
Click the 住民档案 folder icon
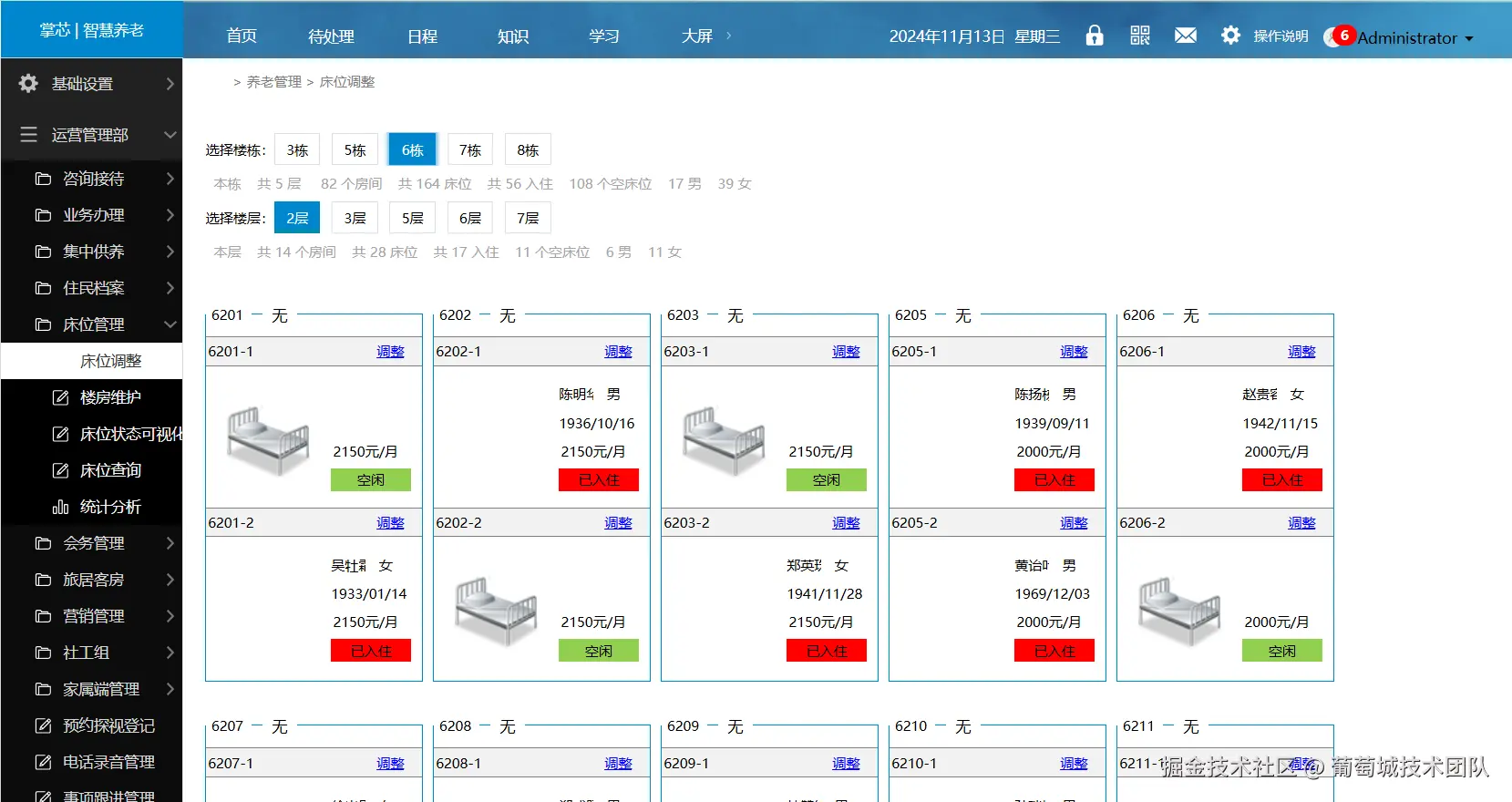43,288
